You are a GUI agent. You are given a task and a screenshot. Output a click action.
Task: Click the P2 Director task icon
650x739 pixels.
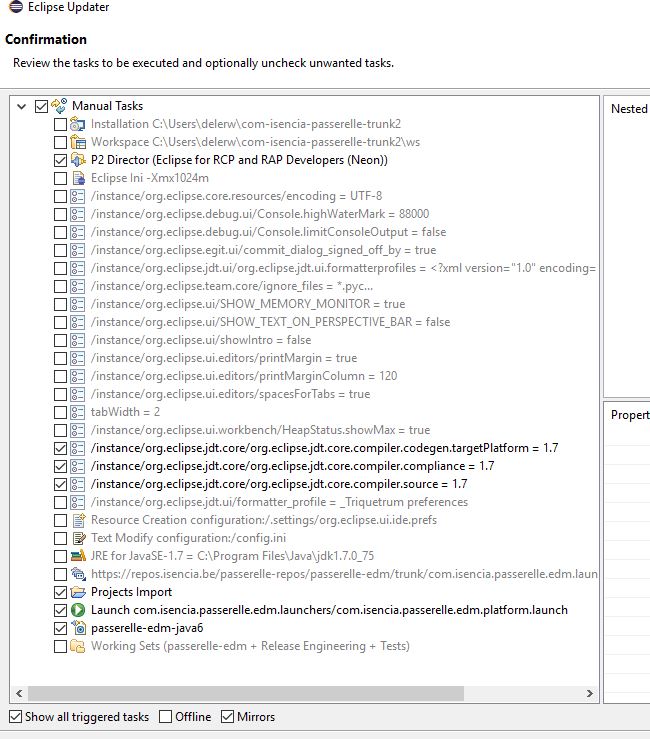click(x=77, y=160)
